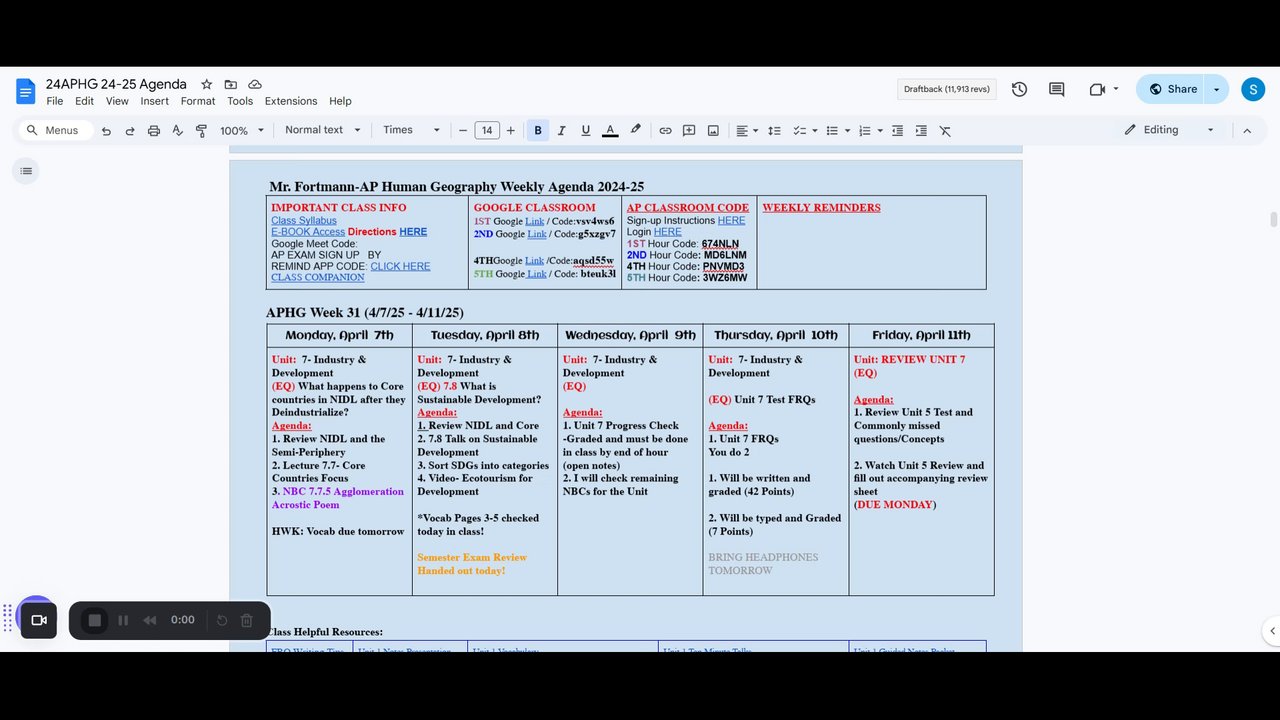The height and width of the screenshot is (720, 1280).
Task: Insert an image from the toolbar
Action: [x=713, y=130]
